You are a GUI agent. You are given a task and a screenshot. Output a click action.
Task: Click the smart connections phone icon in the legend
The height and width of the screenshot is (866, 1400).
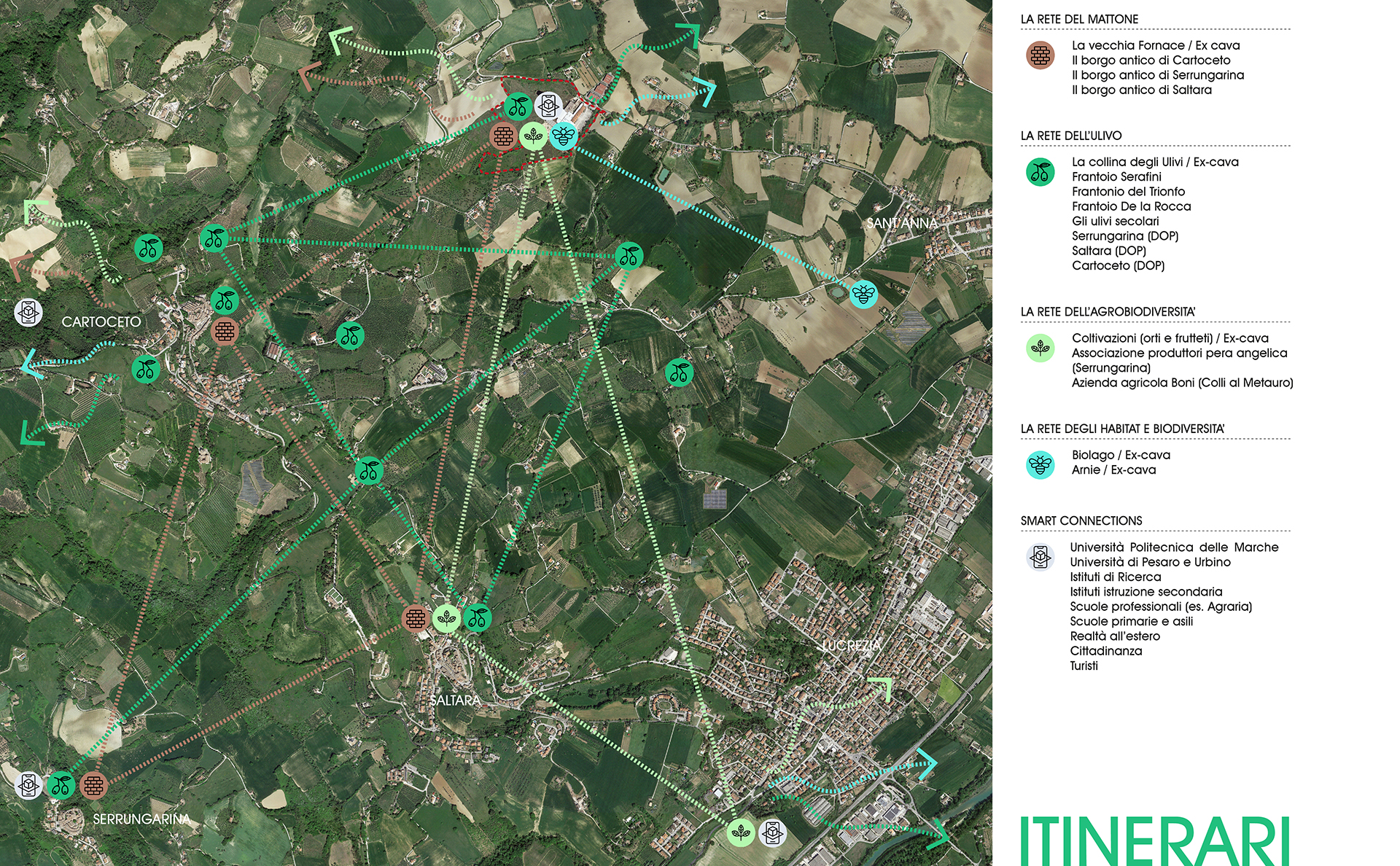point(1041,556)
